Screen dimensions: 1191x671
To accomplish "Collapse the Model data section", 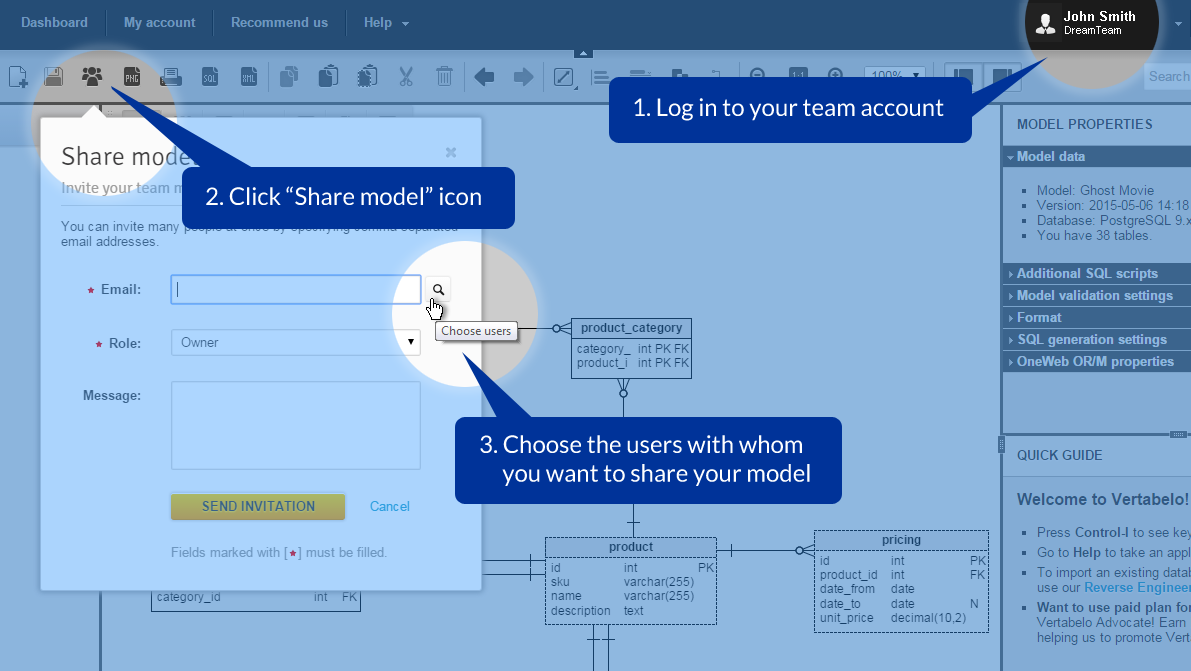I will (x=1097, y=157).
